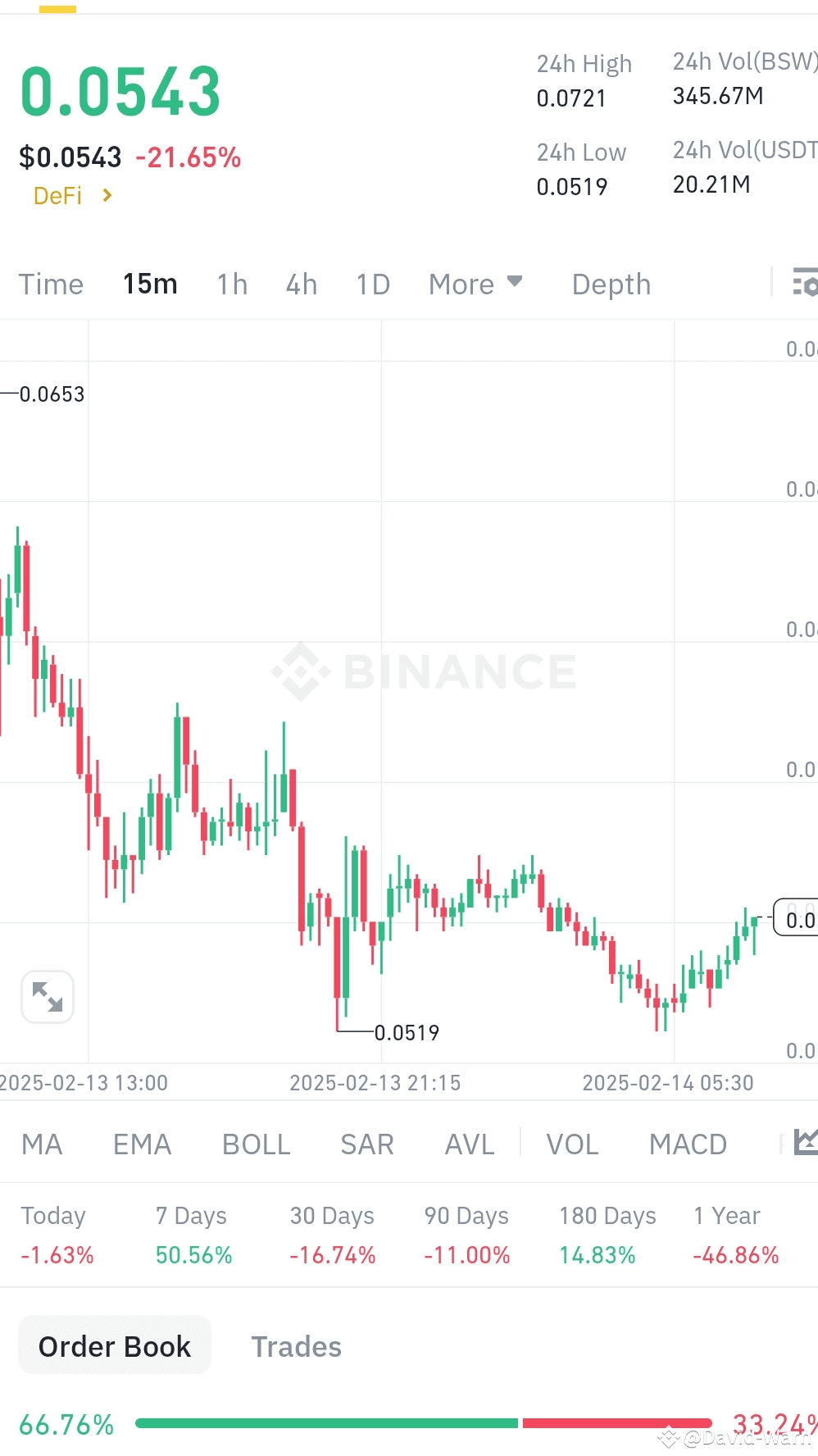
Task: Enable the BOLL indicator
Action: 256,1143
